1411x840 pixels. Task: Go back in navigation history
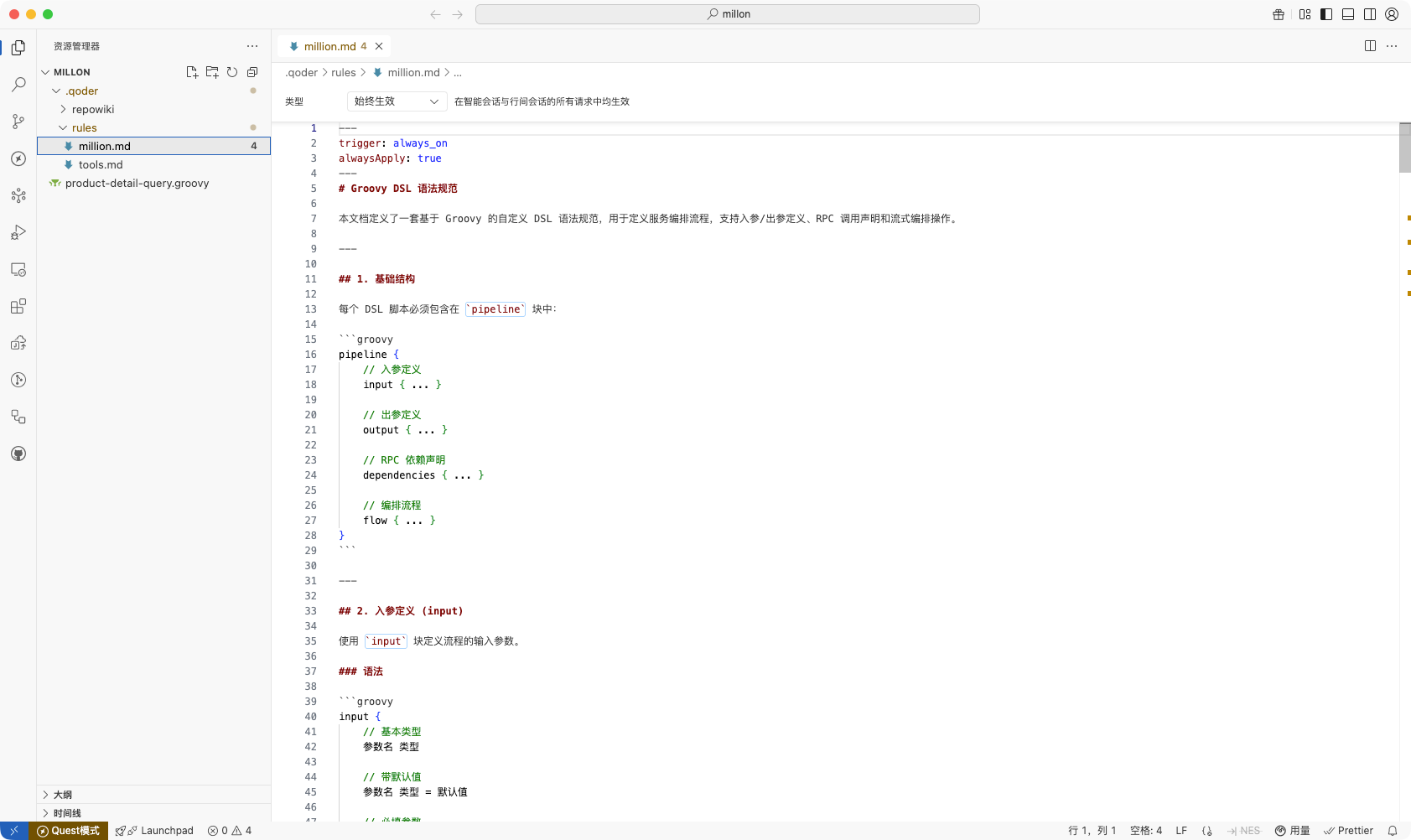pyautogui.click(x=435, y=14)
